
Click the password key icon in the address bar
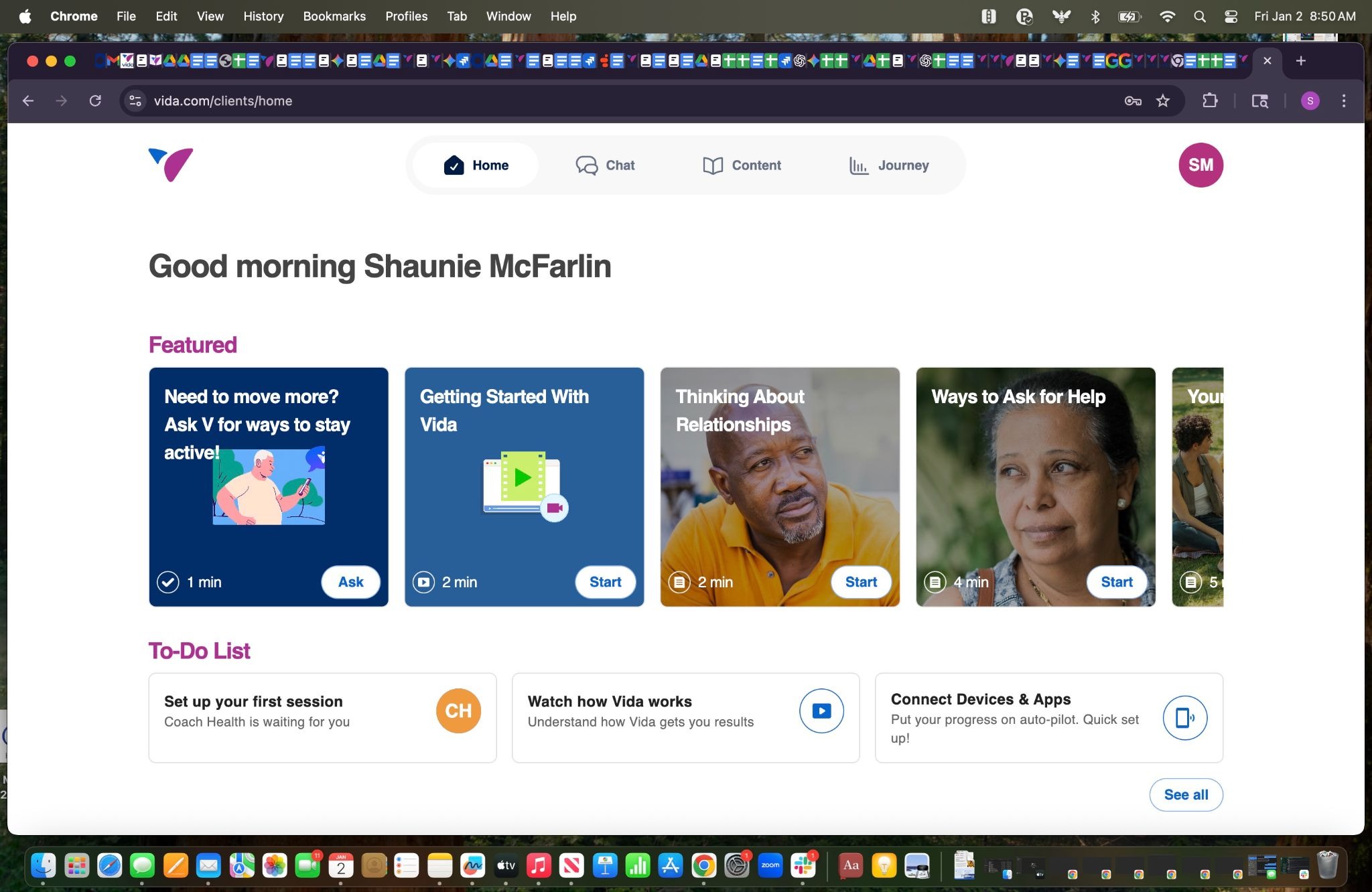coord(1133,101)
